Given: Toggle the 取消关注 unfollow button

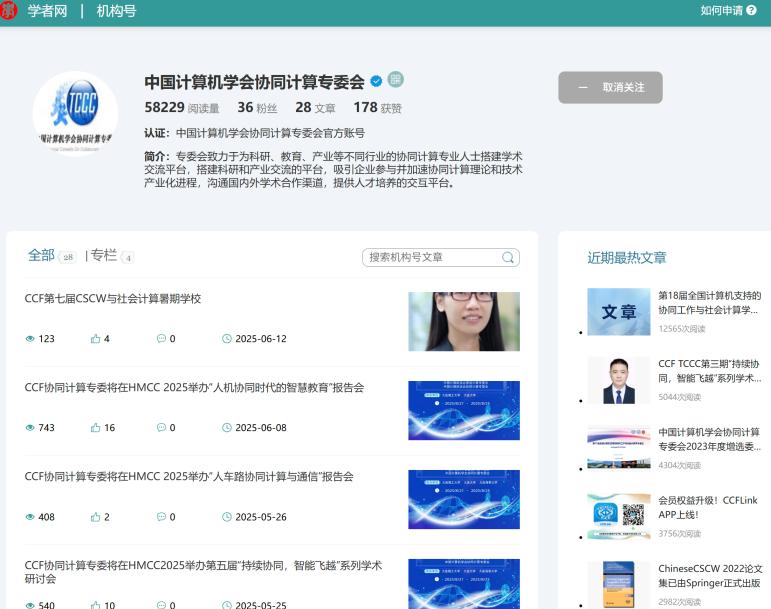Looking at the screenshot, I should tap(610, 87).
